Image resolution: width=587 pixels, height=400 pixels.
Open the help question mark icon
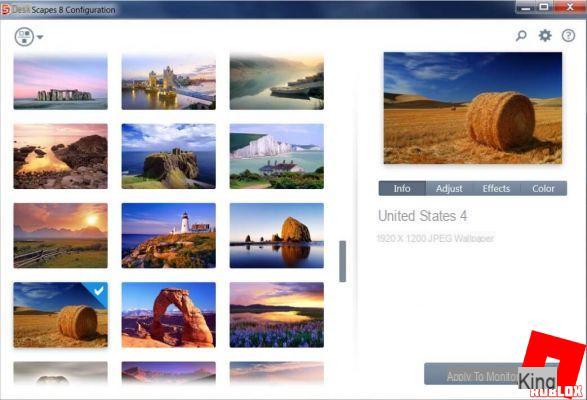568,36
